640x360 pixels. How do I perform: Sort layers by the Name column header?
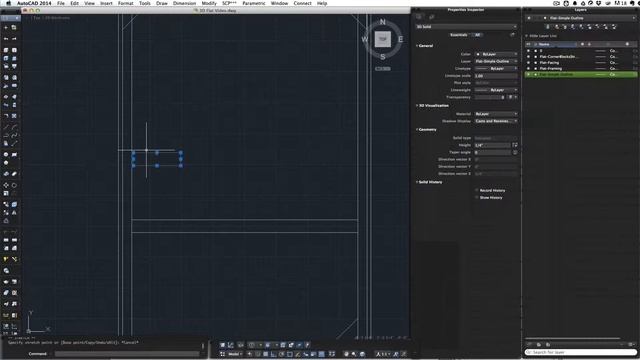tap(557, 44)
